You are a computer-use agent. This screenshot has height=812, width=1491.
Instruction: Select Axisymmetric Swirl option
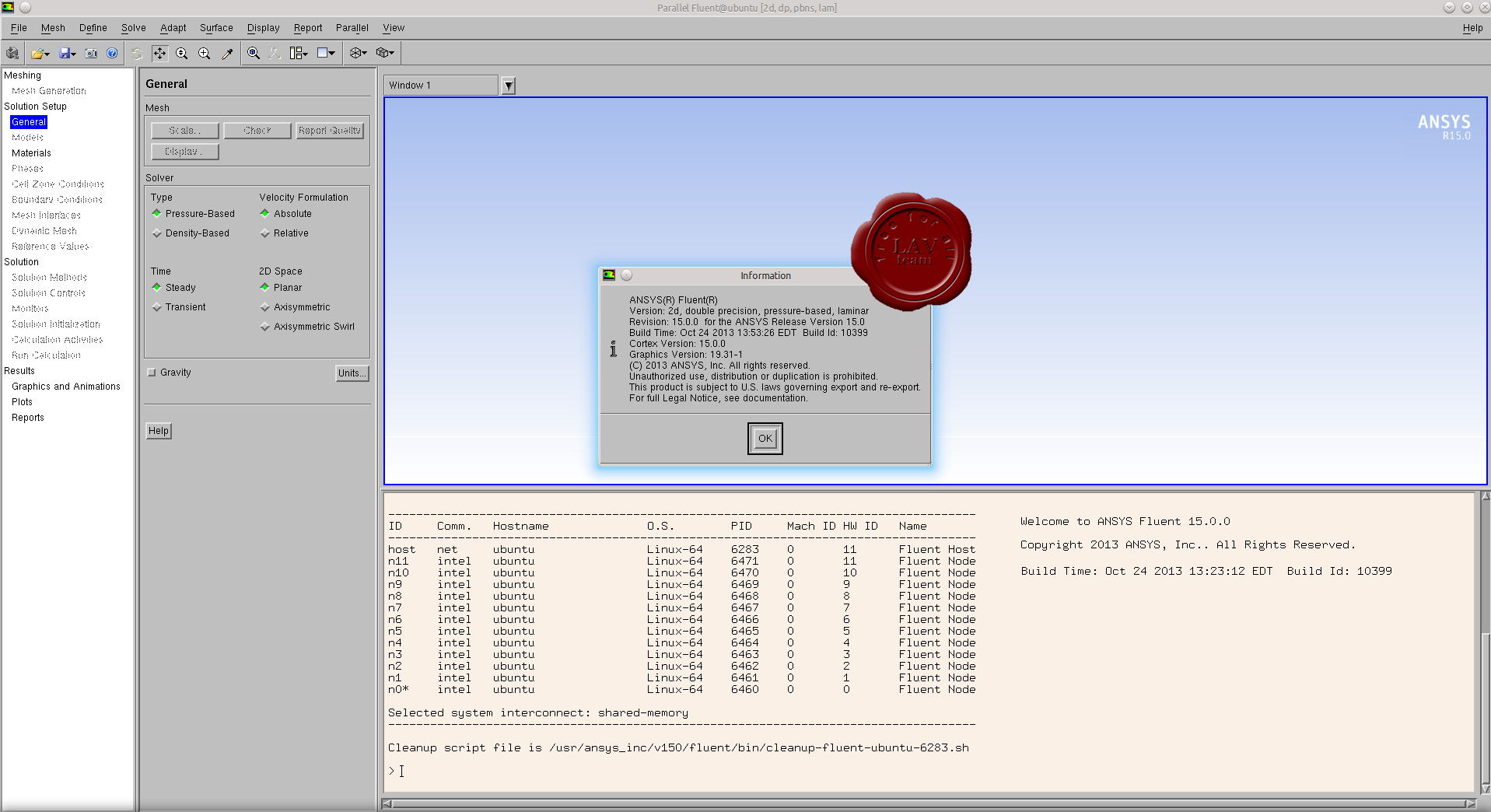click(x=307, y=327)
